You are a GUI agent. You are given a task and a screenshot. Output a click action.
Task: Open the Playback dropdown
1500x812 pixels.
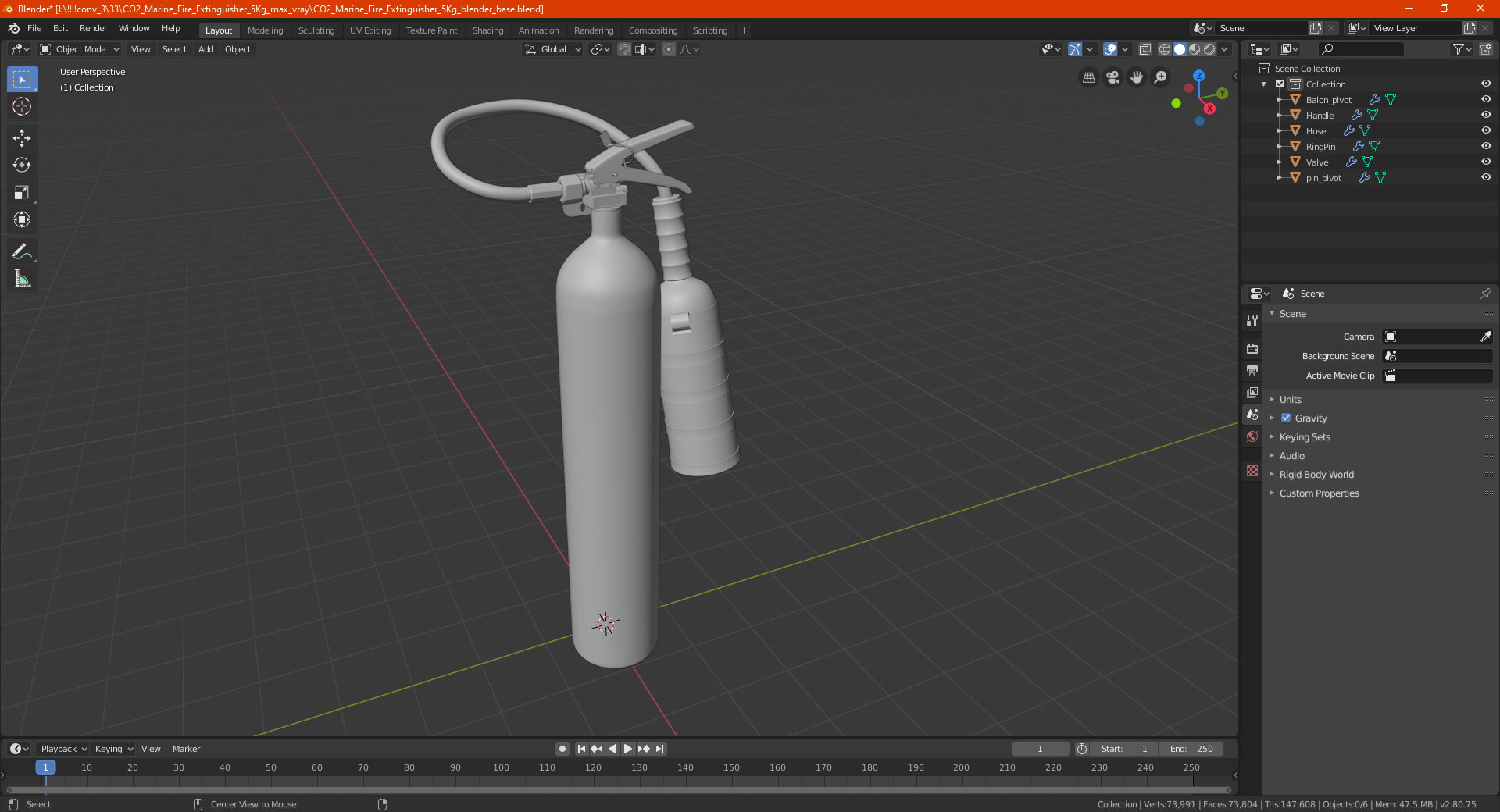point(63,749)
